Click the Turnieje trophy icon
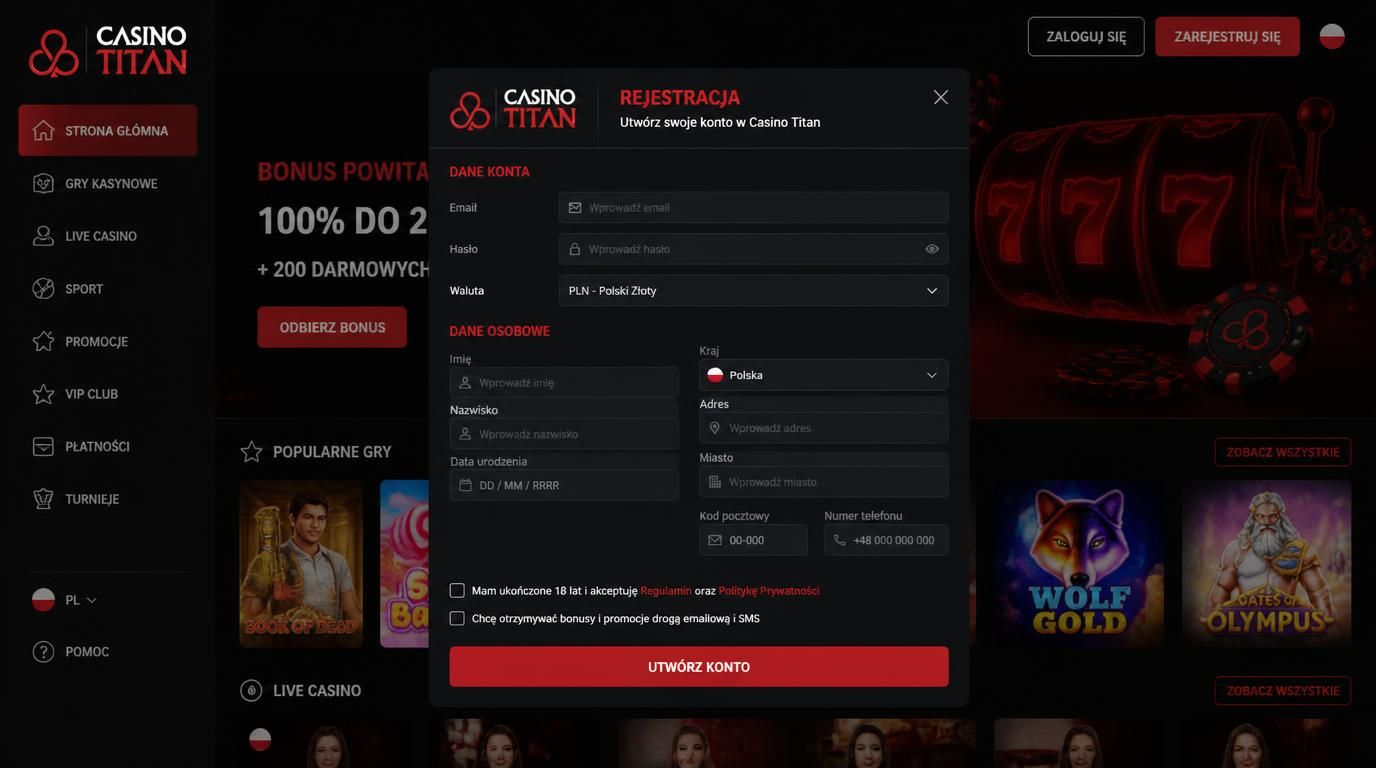Viewport: 1376px width, 768px height. pyautogui.click(x=43, y=499)
